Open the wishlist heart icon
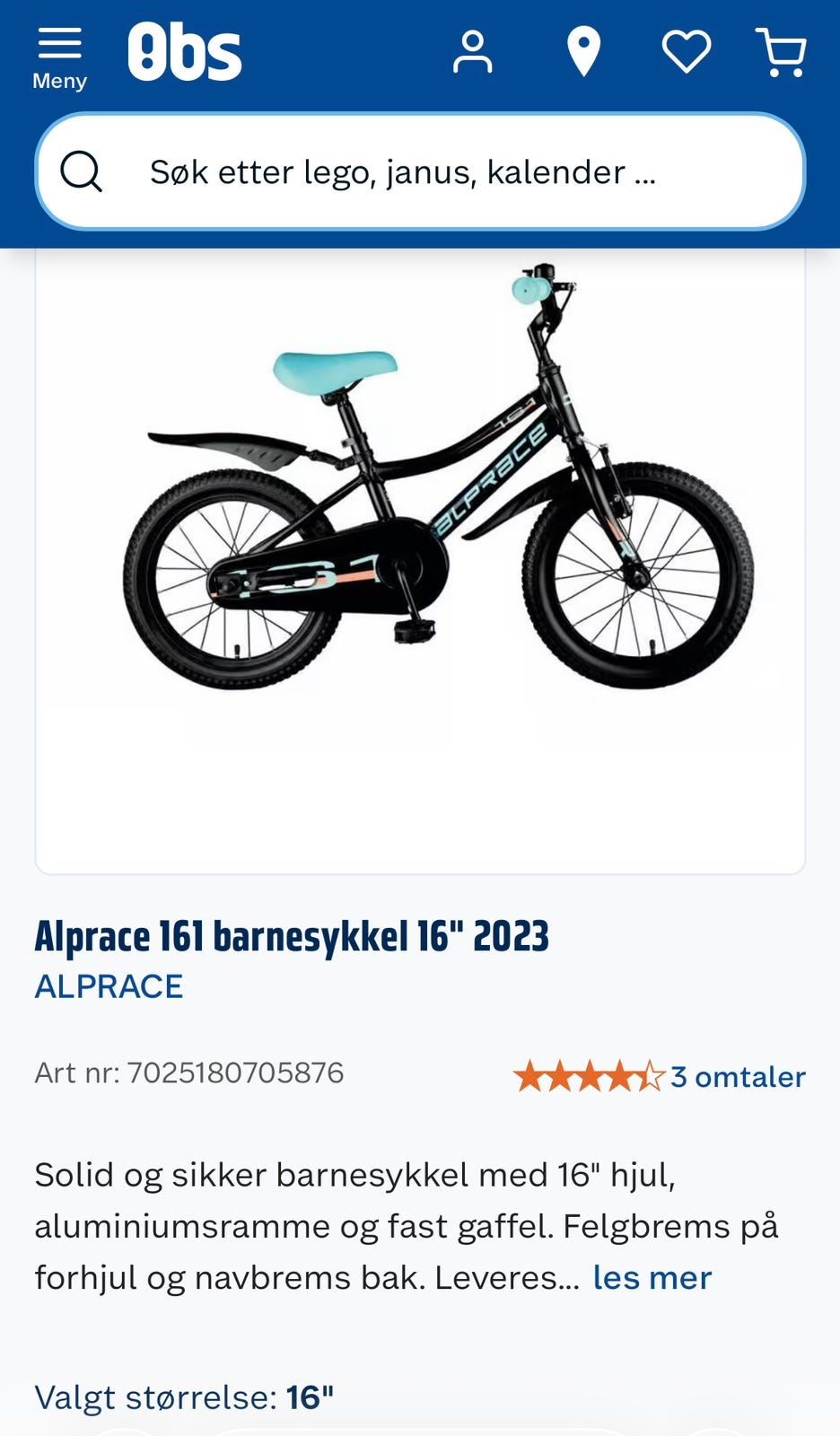This screenshot has height=1436, width=840. click(x=687, y=52)
